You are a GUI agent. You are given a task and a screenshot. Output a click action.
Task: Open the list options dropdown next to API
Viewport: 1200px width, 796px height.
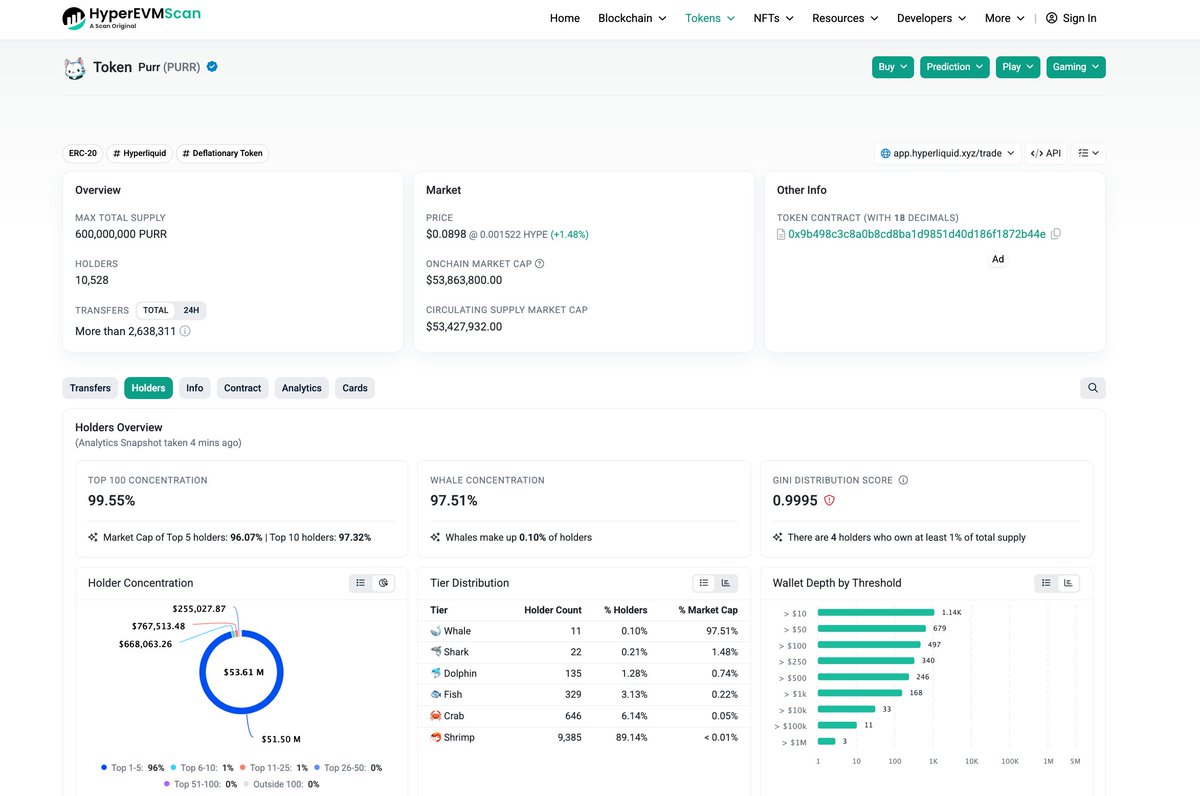pyautogui.click(x=1088, y=153)
